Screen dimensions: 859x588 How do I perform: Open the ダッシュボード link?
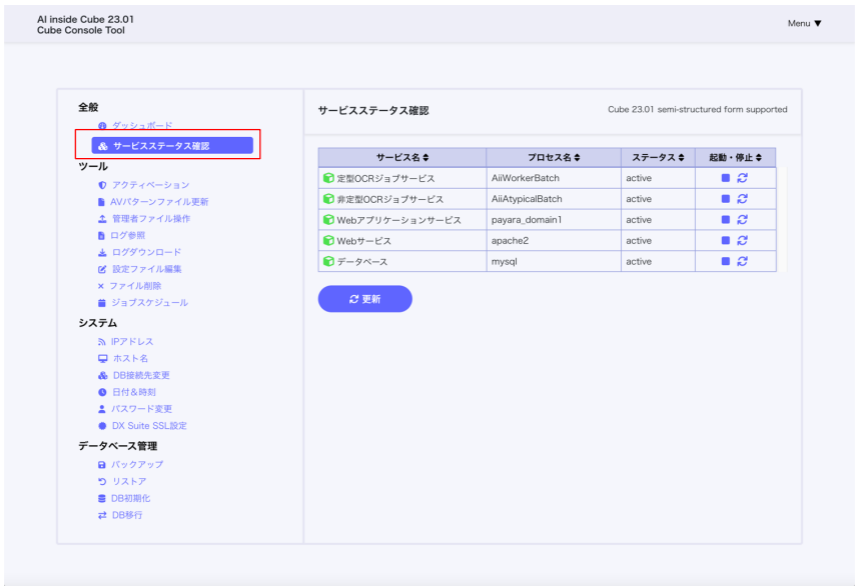tap(142, 125)
